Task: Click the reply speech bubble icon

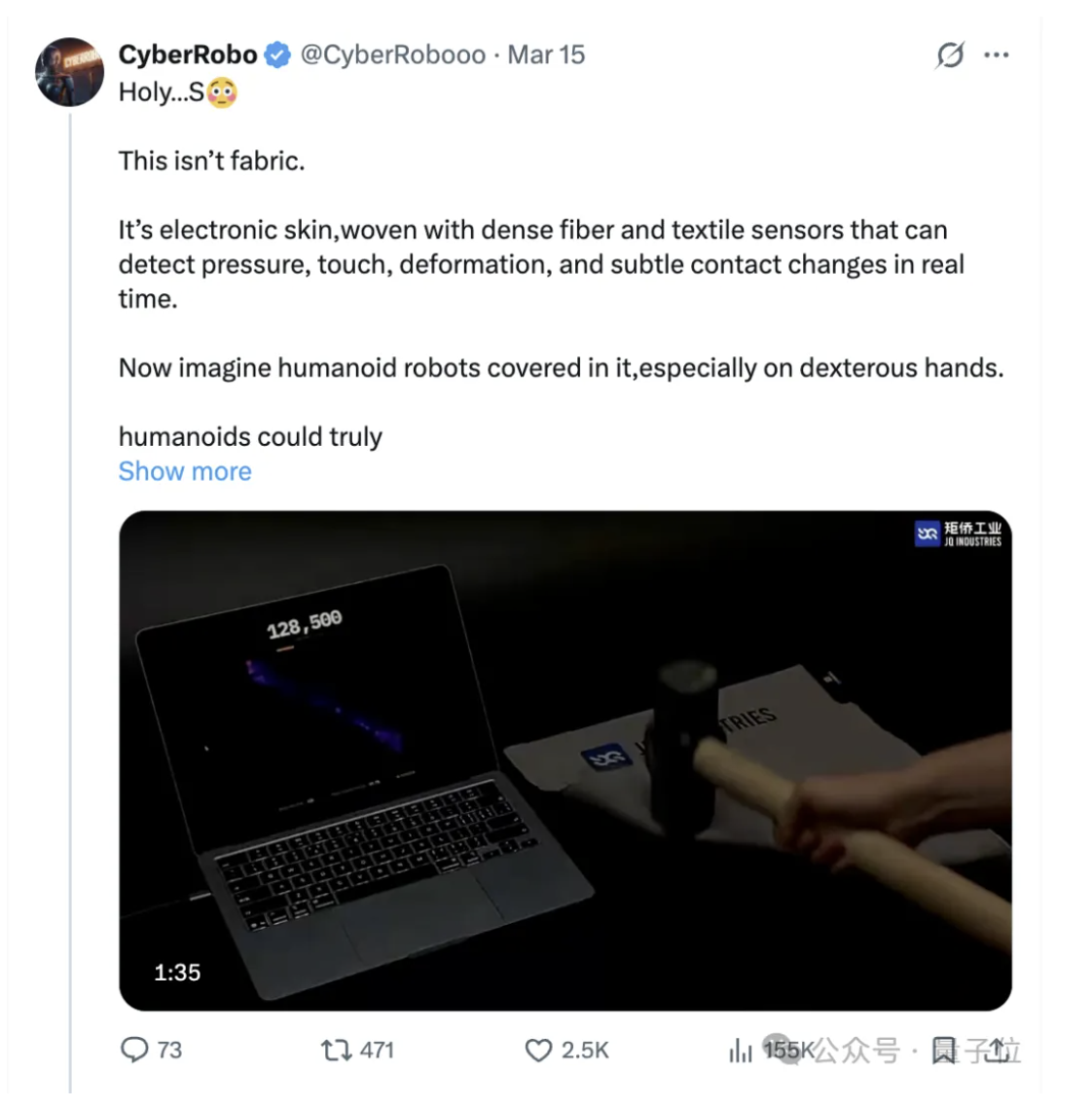Action: click(134, 1050)
